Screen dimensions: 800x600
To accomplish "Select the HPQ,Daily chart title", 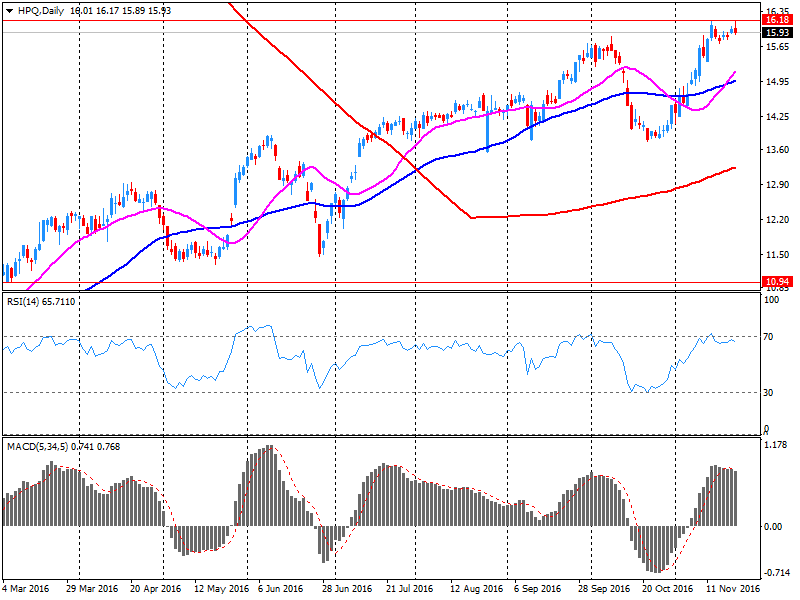I will 41,11.
